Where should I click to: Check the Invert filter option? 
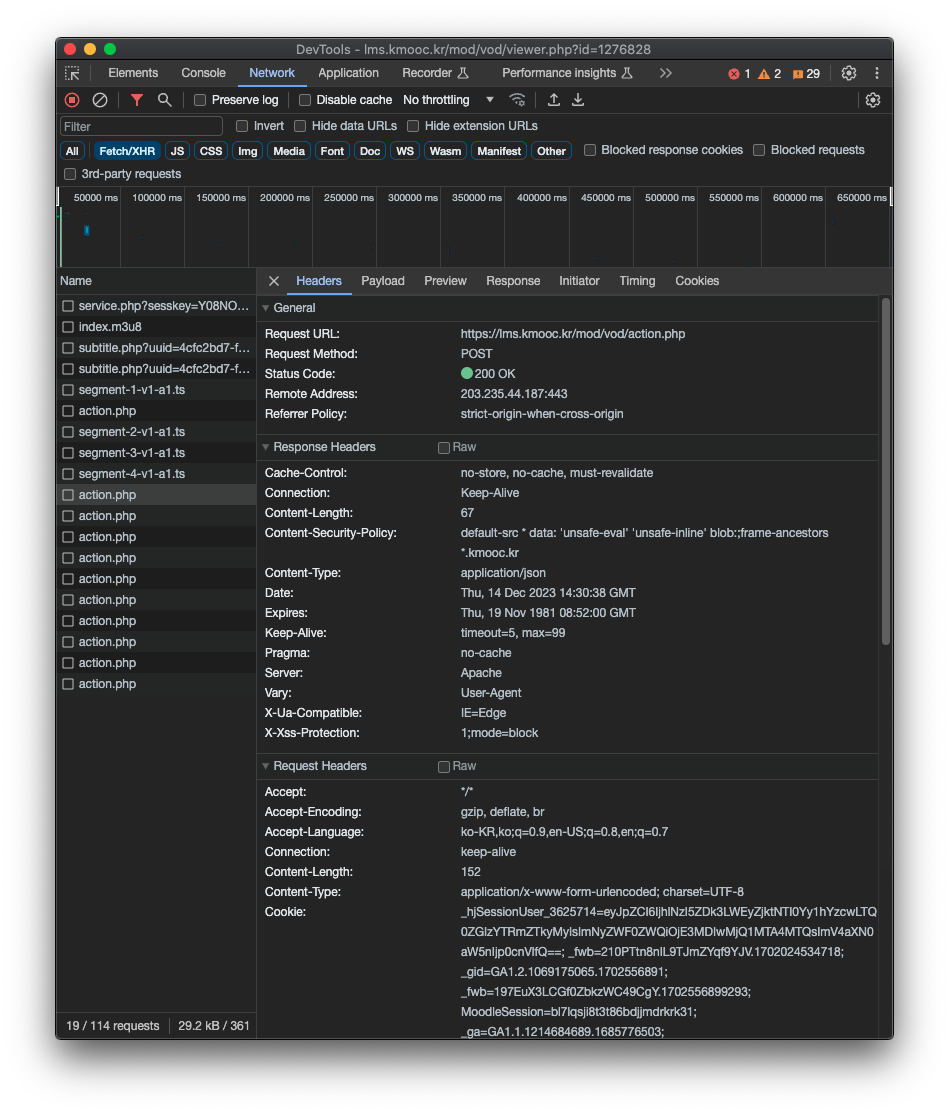pos(242,126)
